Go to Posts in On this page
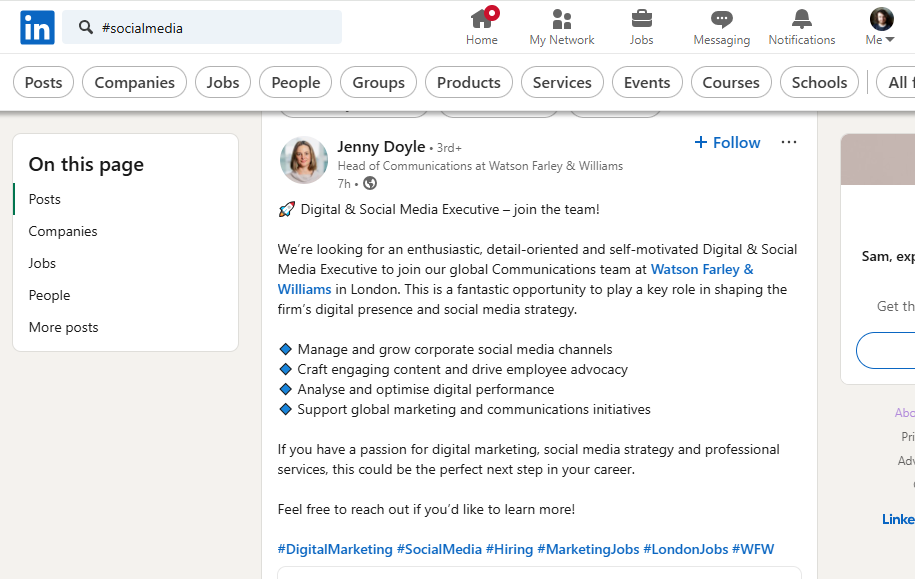Screen dimensions: 915x579 tap(44, 199)
